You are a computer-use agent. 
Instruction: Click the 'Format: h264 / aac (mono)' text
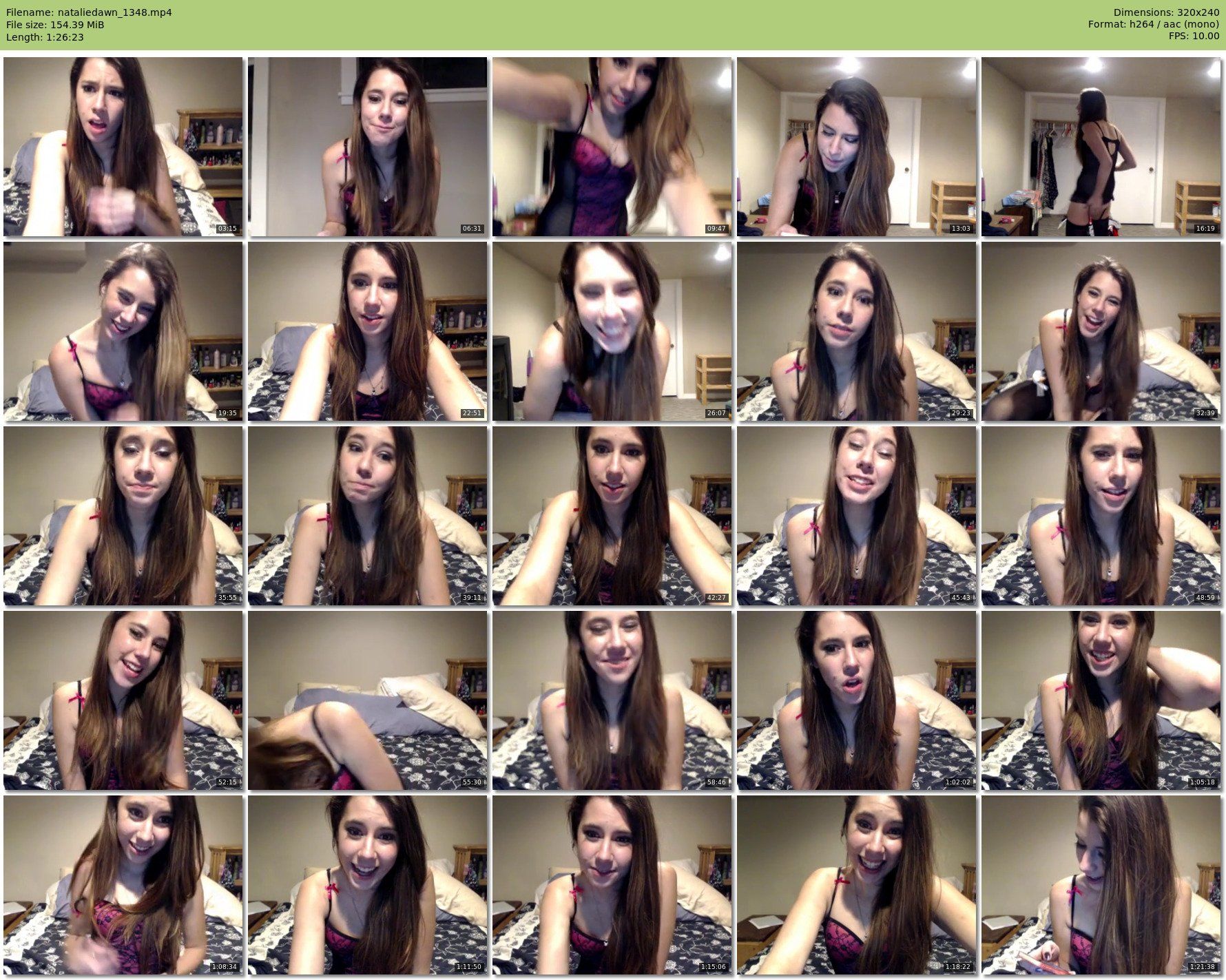tap(1154, 24)
